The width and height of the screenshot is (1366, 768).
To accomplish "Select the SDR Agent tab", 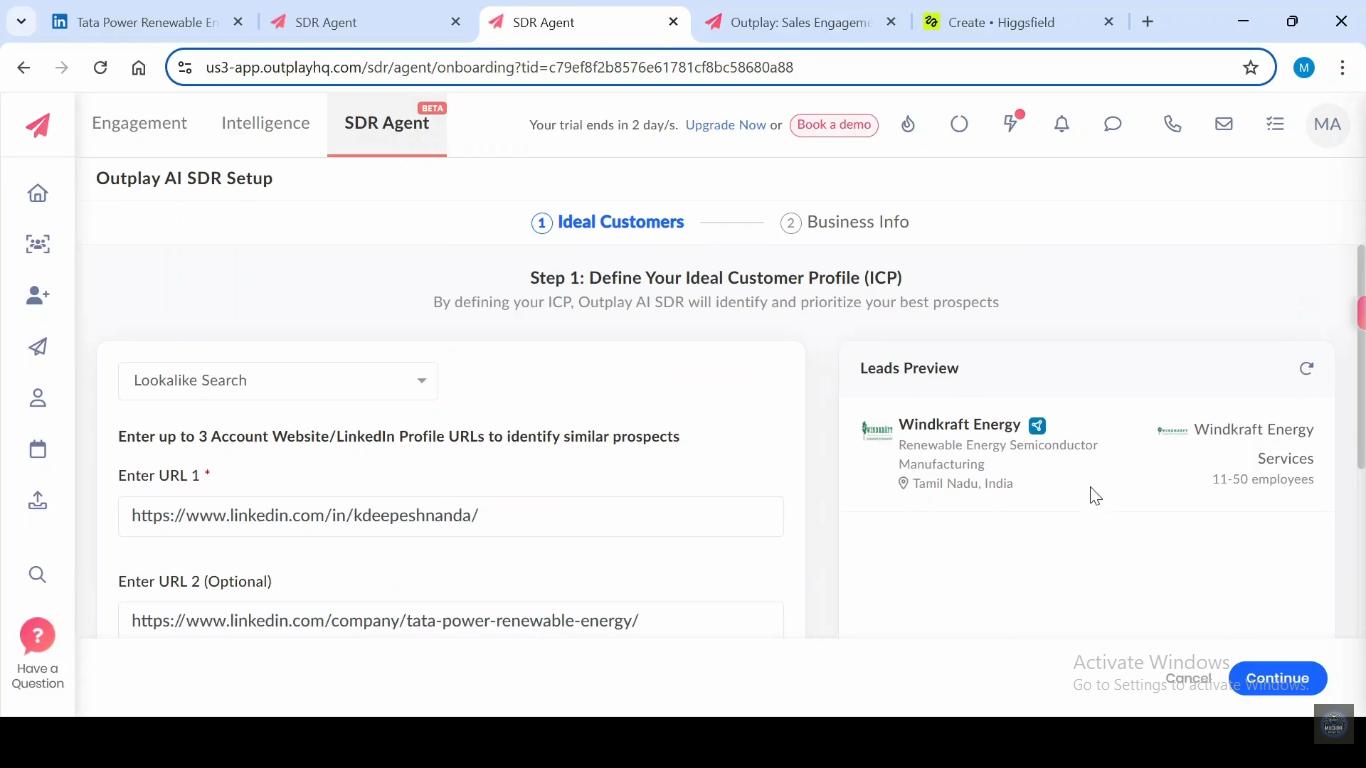I will [x=387, y=123].
